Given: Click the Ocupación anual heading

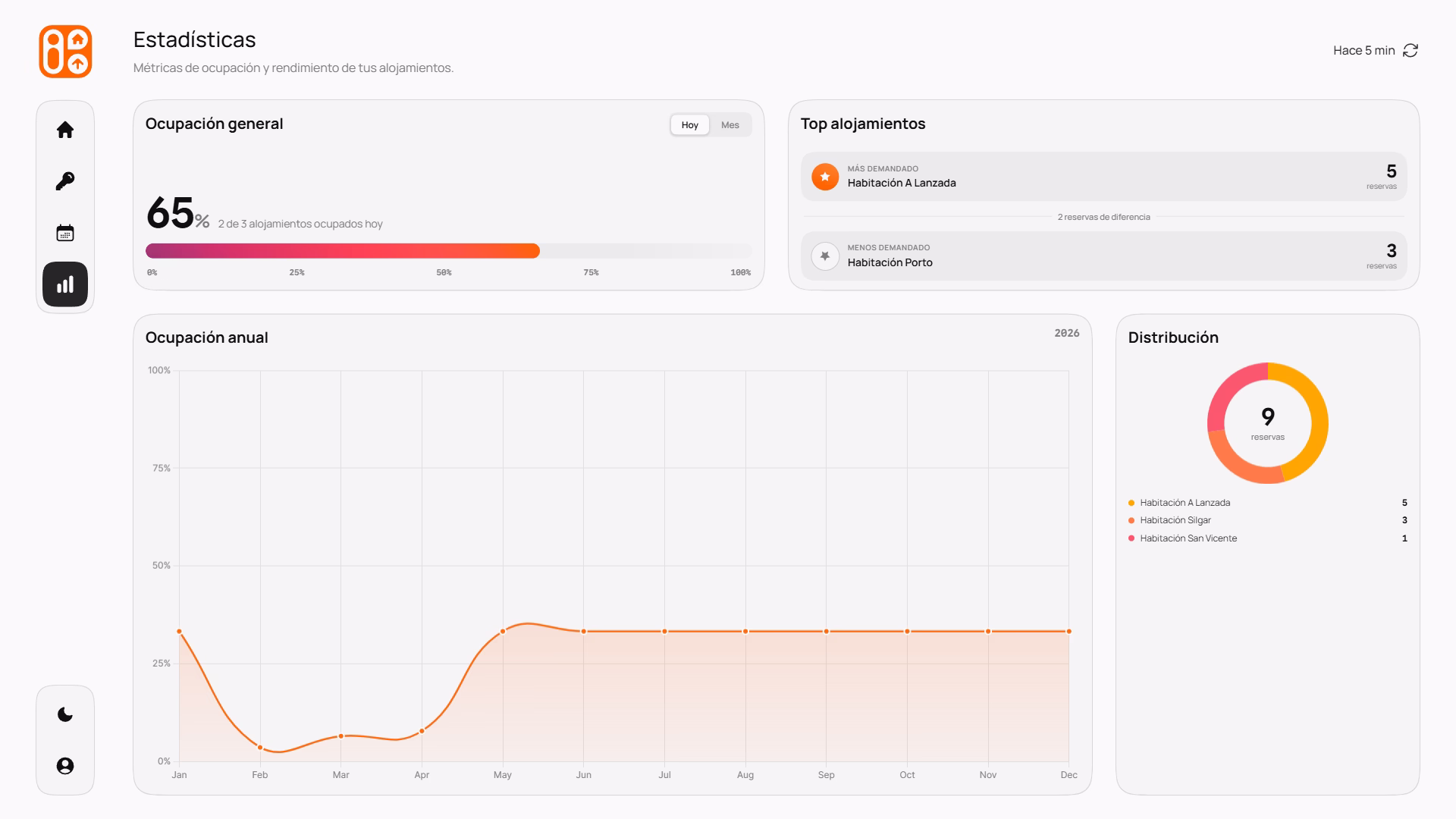Looking at the screenshot, I should coord(207,337).
